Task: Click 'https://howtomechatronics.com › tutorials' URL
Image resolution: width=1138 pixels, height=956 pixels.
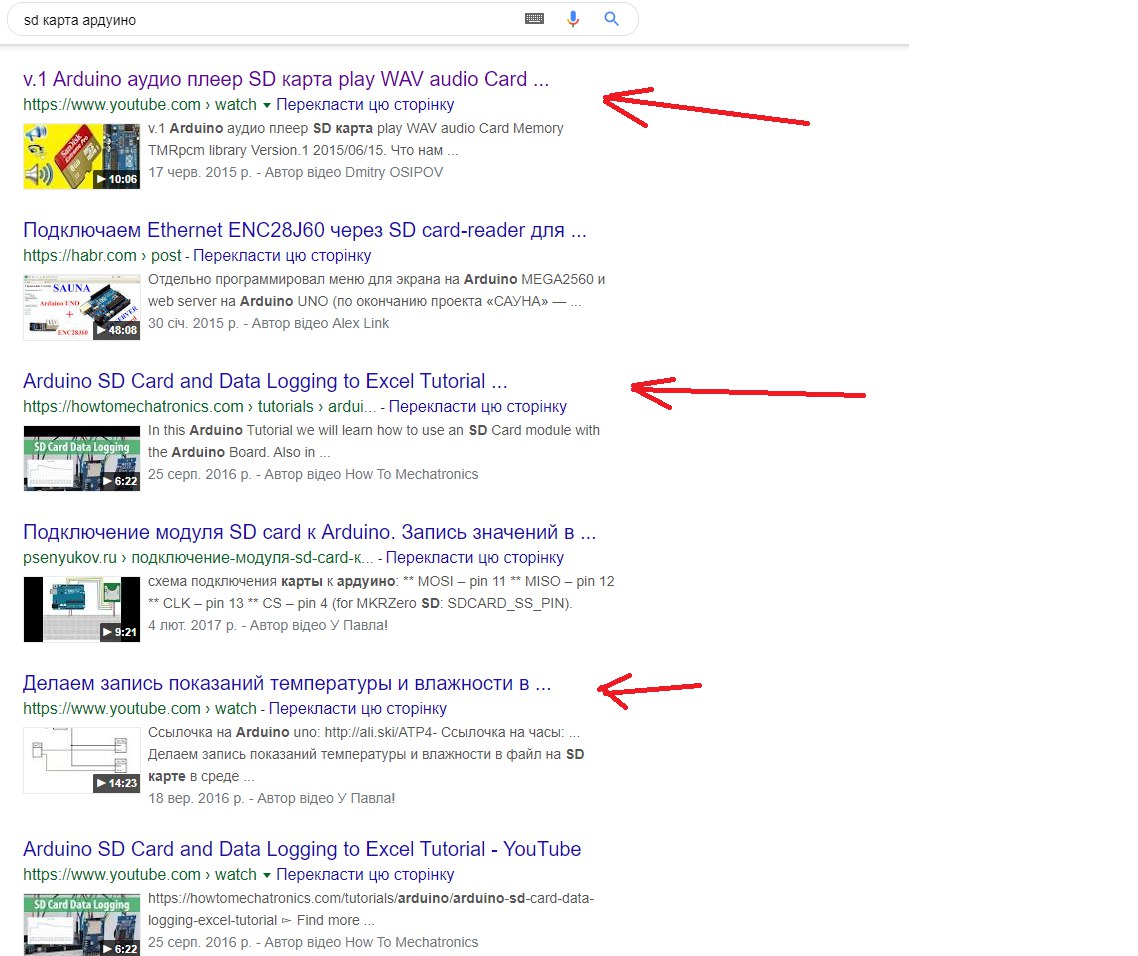Action: pyautogui.click(x=200, y=406)
